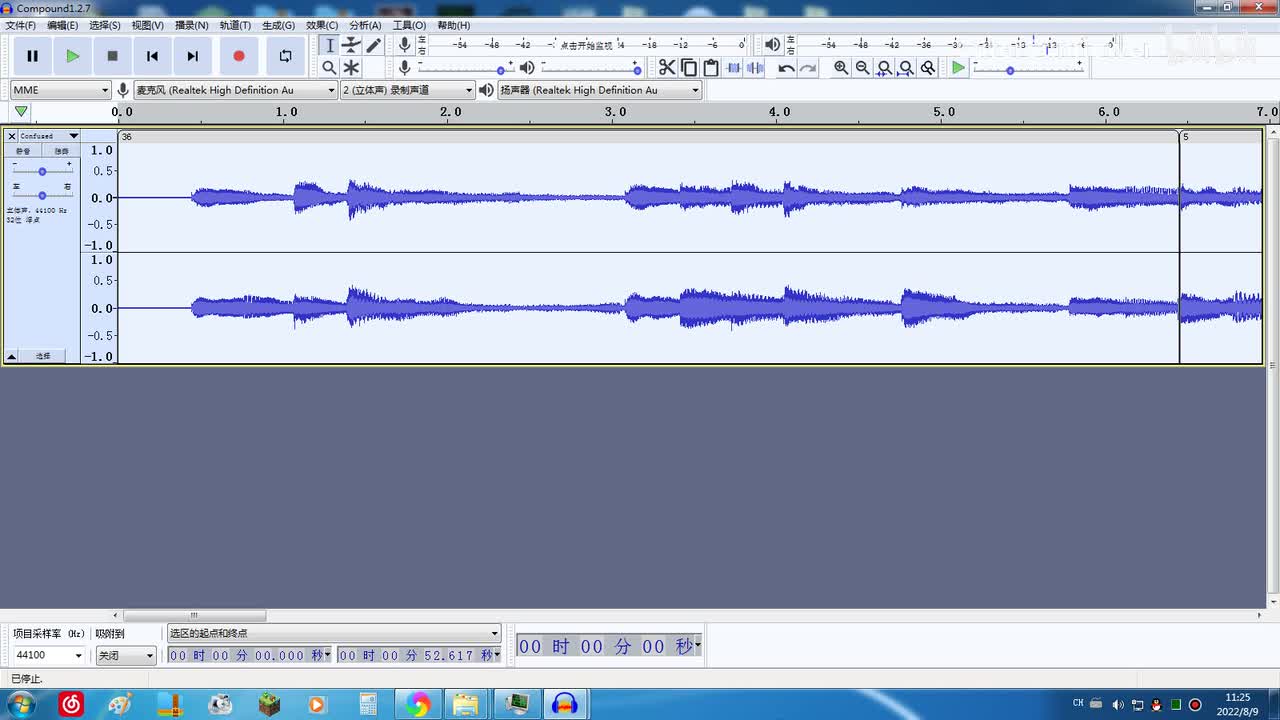
Task: Play at speed with the small green button
Action: [x=958, y=67]
